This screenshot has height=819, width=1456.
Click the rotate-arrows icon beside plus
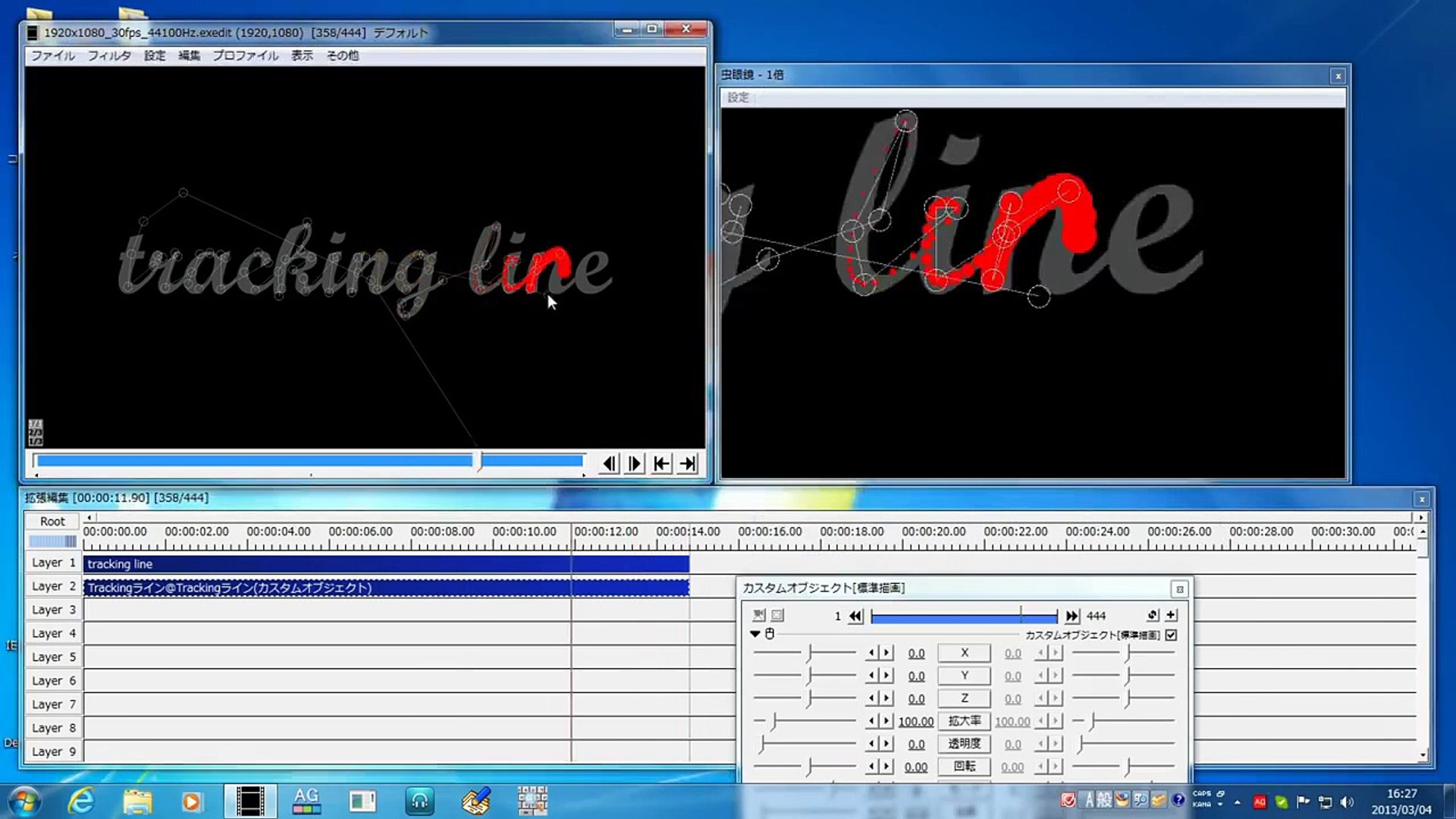coord(1153,615)
